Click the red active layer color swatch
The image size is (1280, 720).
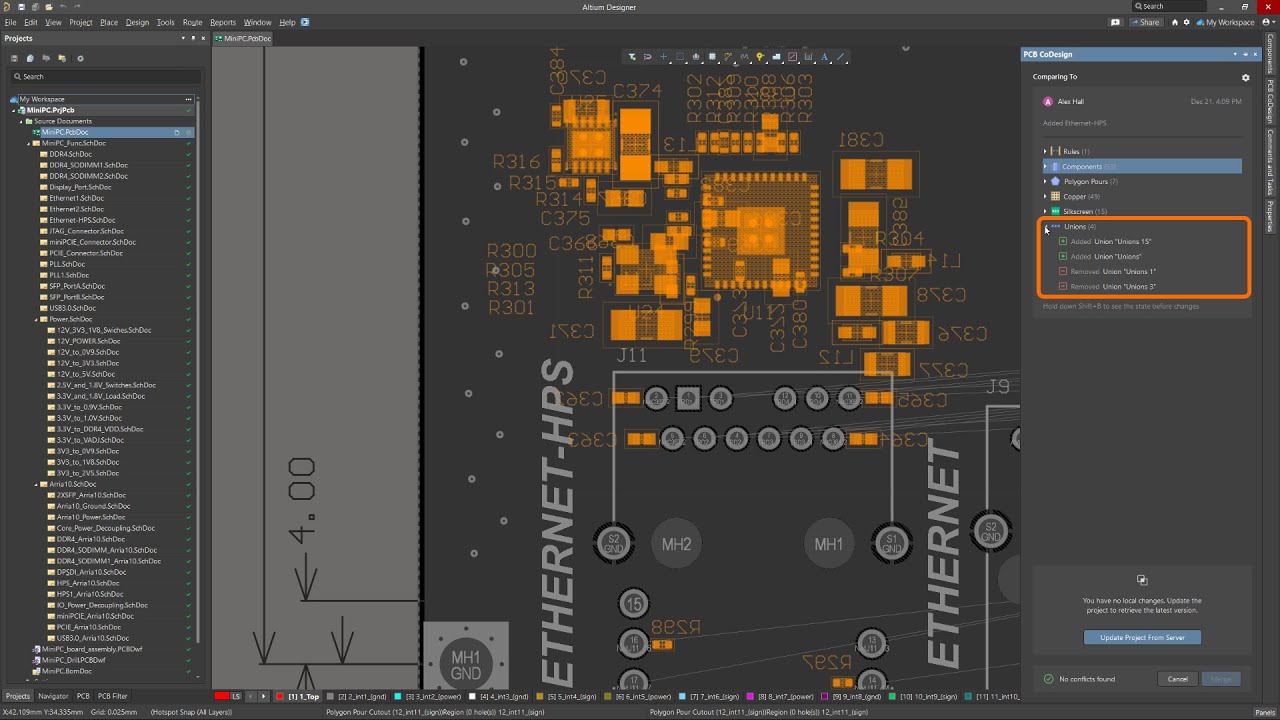click(222, 696)
